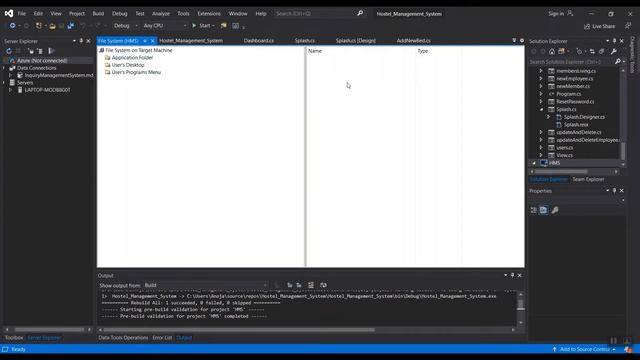This screenshot has width=640, height=360.
Task: Expand the users.cs node
Action: [541, 148]
